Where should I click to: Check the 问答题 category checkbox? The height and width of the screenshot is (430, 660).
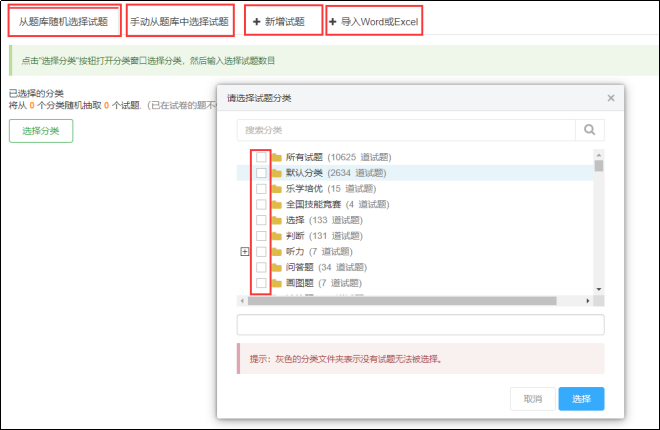click(x=261, y=267)
